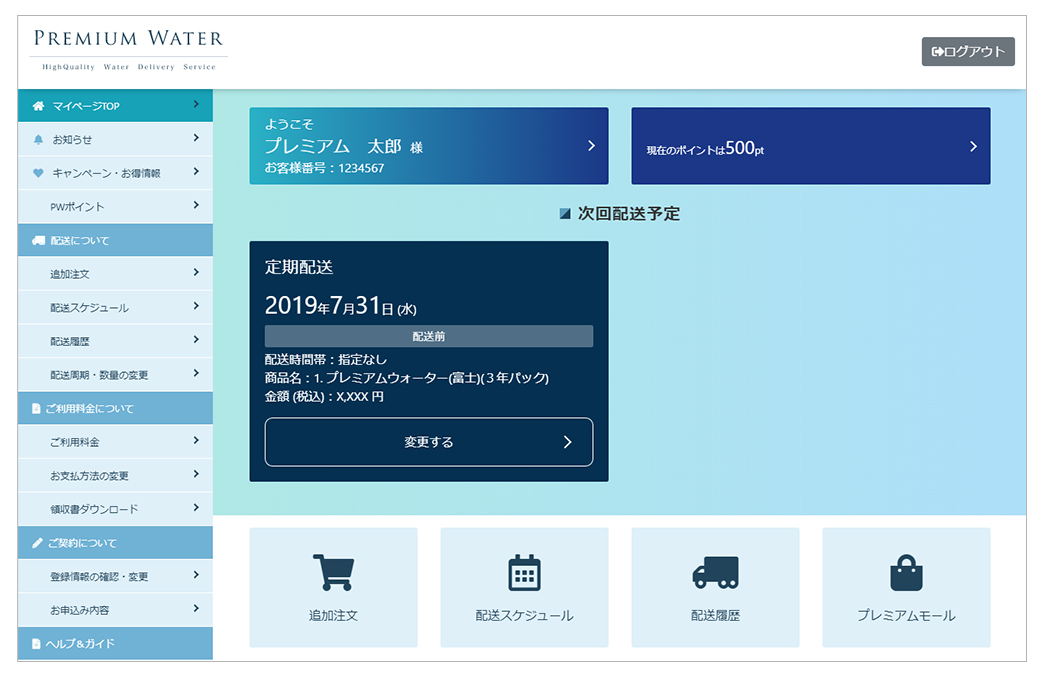Select 配送周期・数量の変更 in the sidebar
This screenshot has width=1043, height=678.
tap(115, 375)
